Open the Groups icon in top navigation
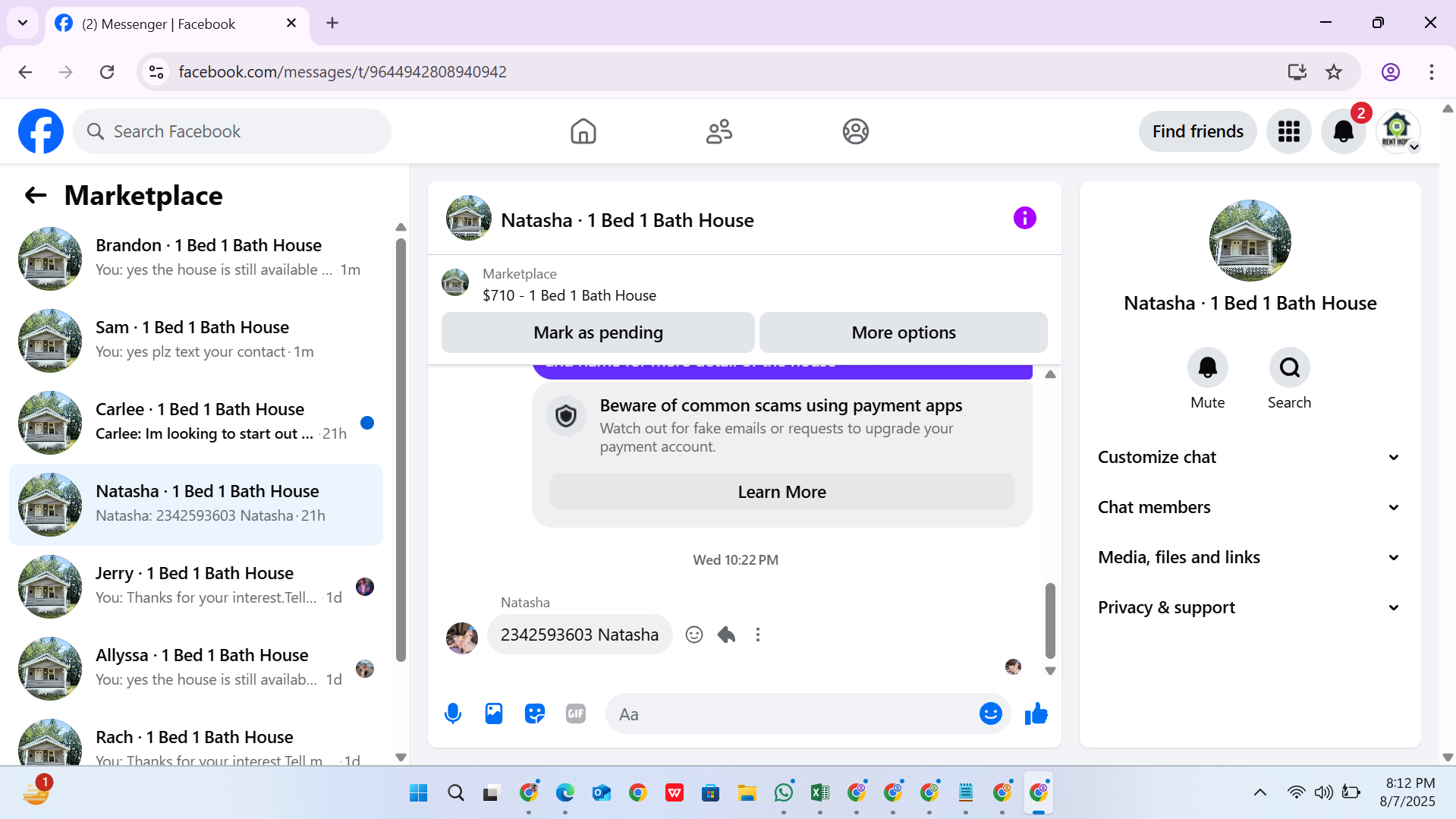The width and height of the screenshot is (1456, 819). click(855, 131)
